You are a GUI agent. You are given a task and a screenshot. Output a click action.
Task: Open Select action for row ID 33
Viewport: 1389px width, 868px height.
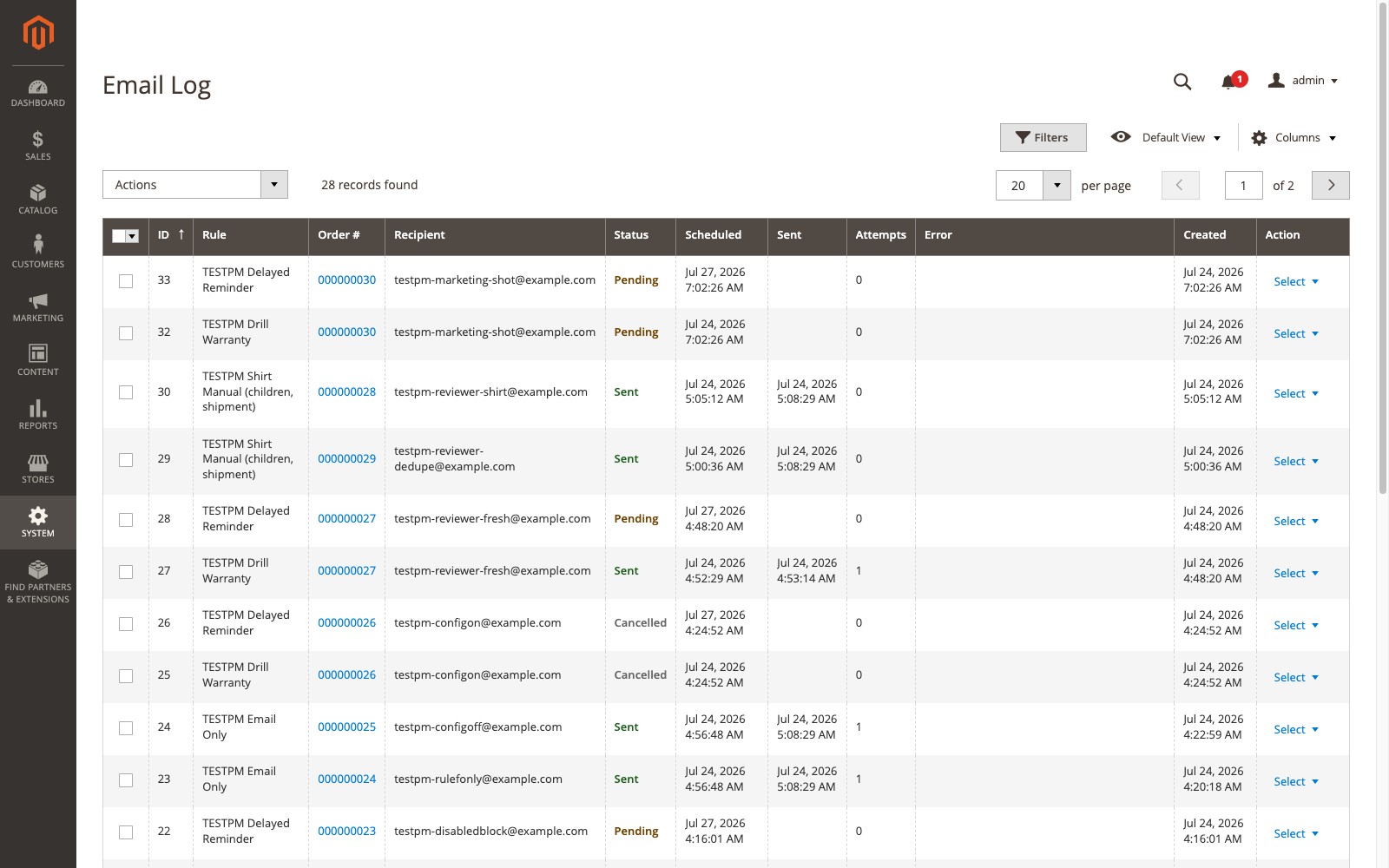click(1296, 281)
